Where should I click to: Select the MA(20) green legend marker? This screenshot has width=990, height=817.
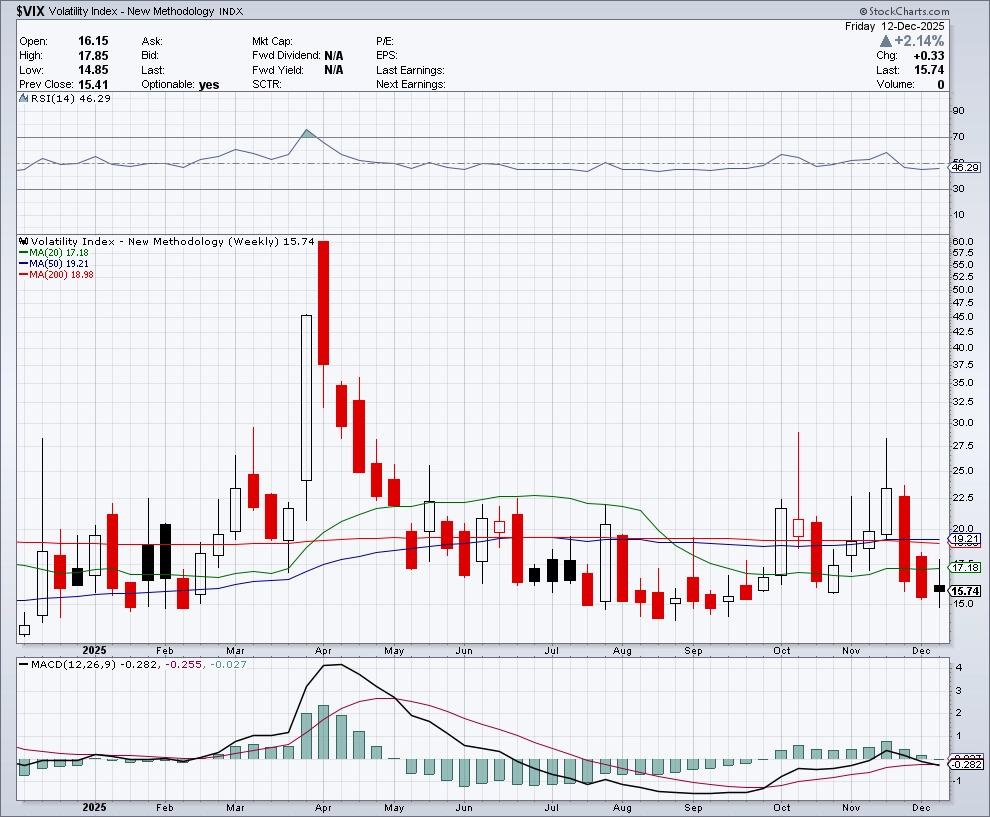[x=24, y=253]
